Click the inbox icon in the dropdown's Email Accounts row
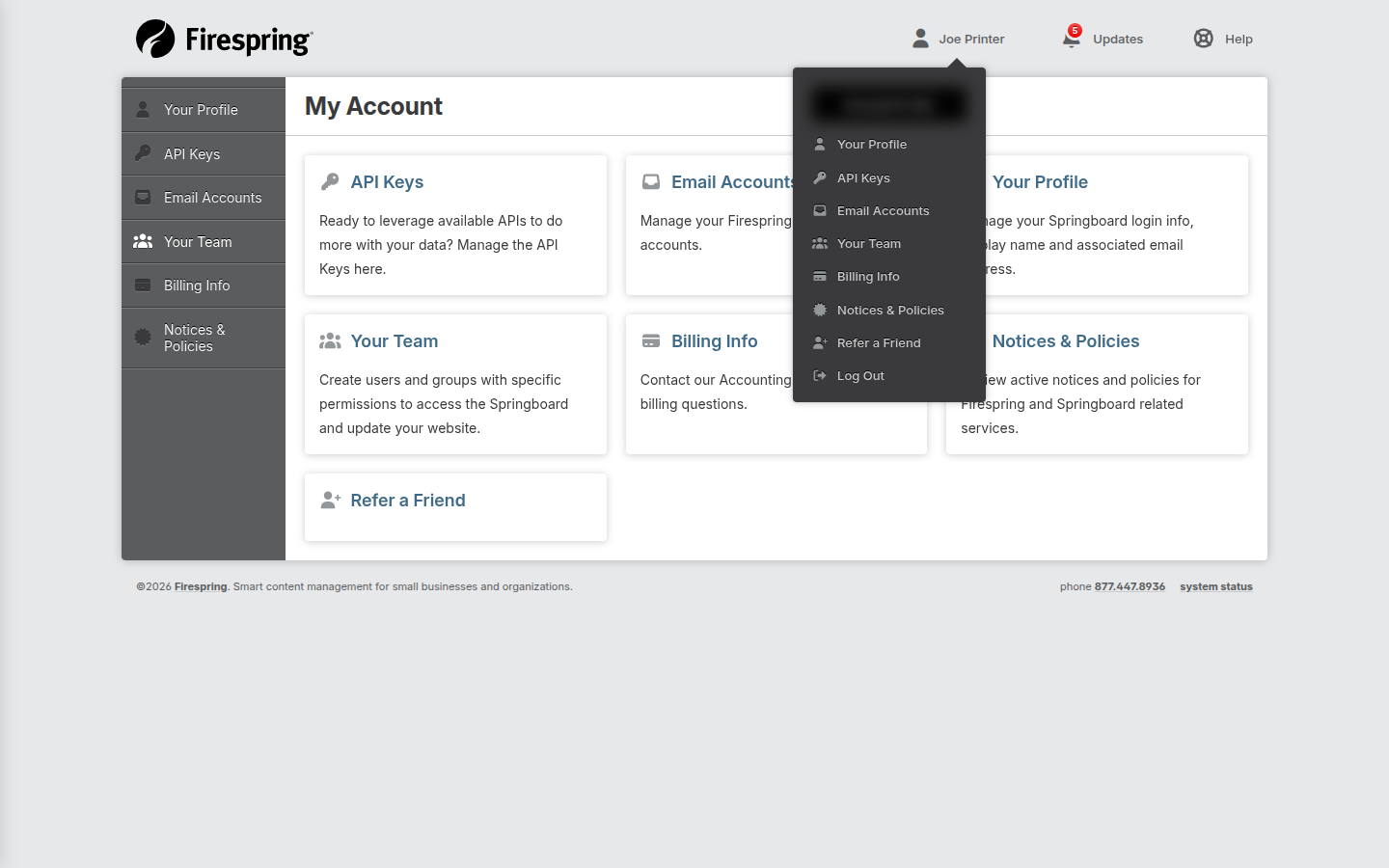This screenshot has width=1389, height=868. point(820,210)
